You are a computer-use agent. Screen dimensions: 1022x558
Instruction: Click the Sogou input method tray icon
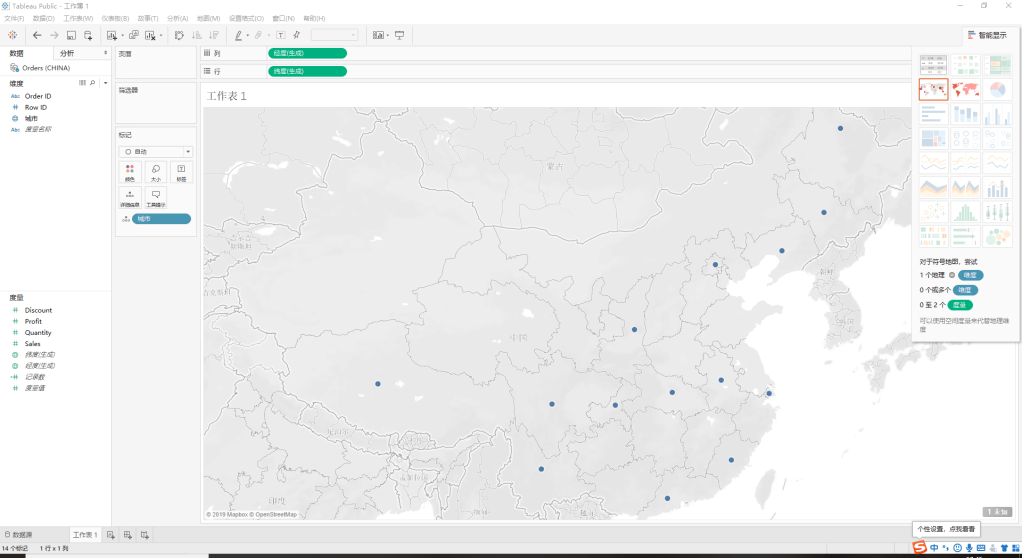click(x=920, y=547)
